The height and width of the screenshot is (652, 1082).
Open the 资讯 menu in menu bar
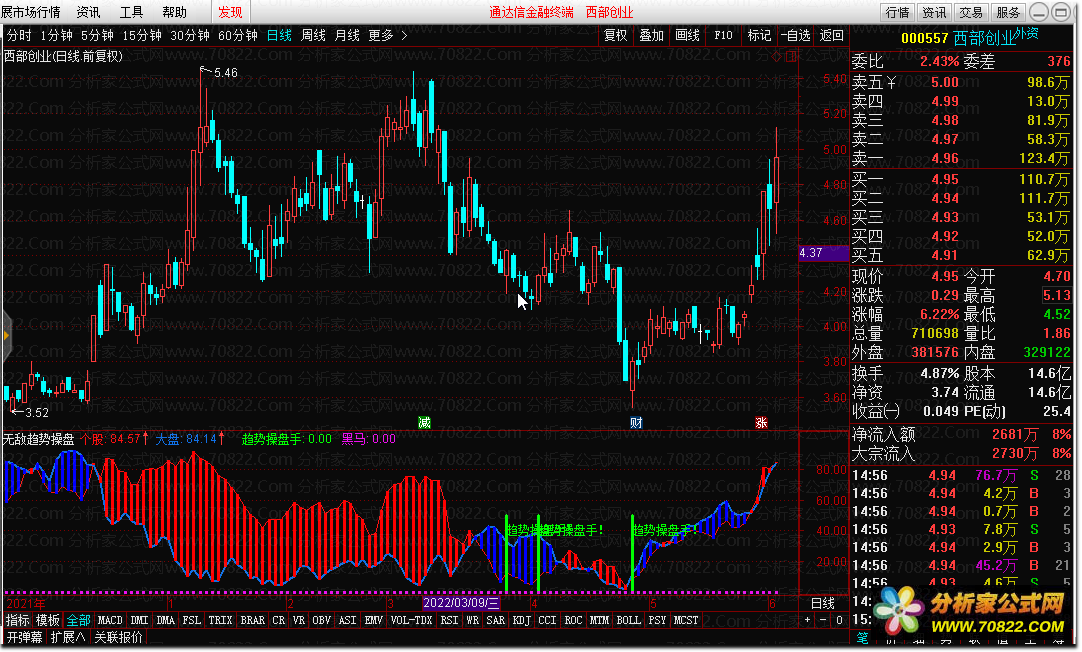[x=88, y=12]
